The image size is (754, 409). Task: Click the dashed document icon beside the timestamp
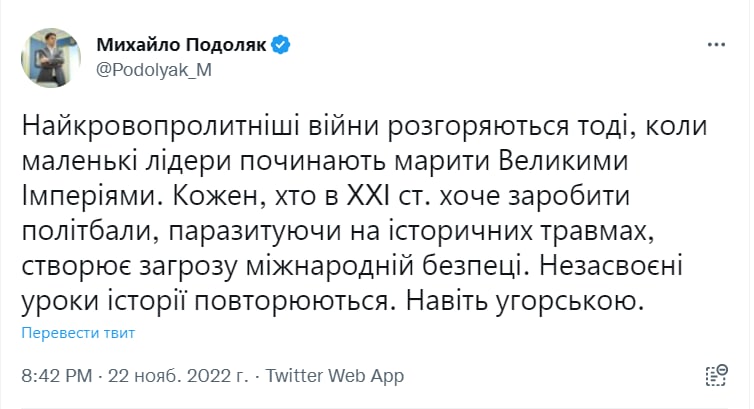coord(716,375)
